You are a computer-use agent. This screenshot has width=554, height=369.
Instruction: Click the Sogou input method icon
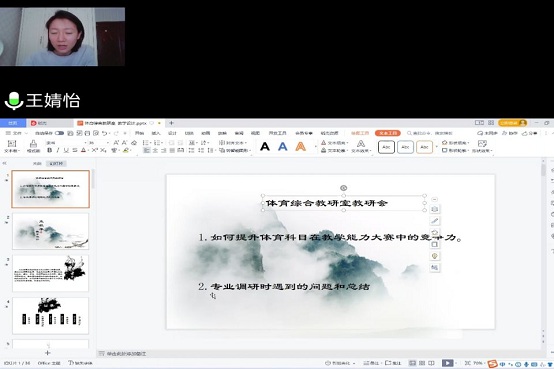pos(493,364)
